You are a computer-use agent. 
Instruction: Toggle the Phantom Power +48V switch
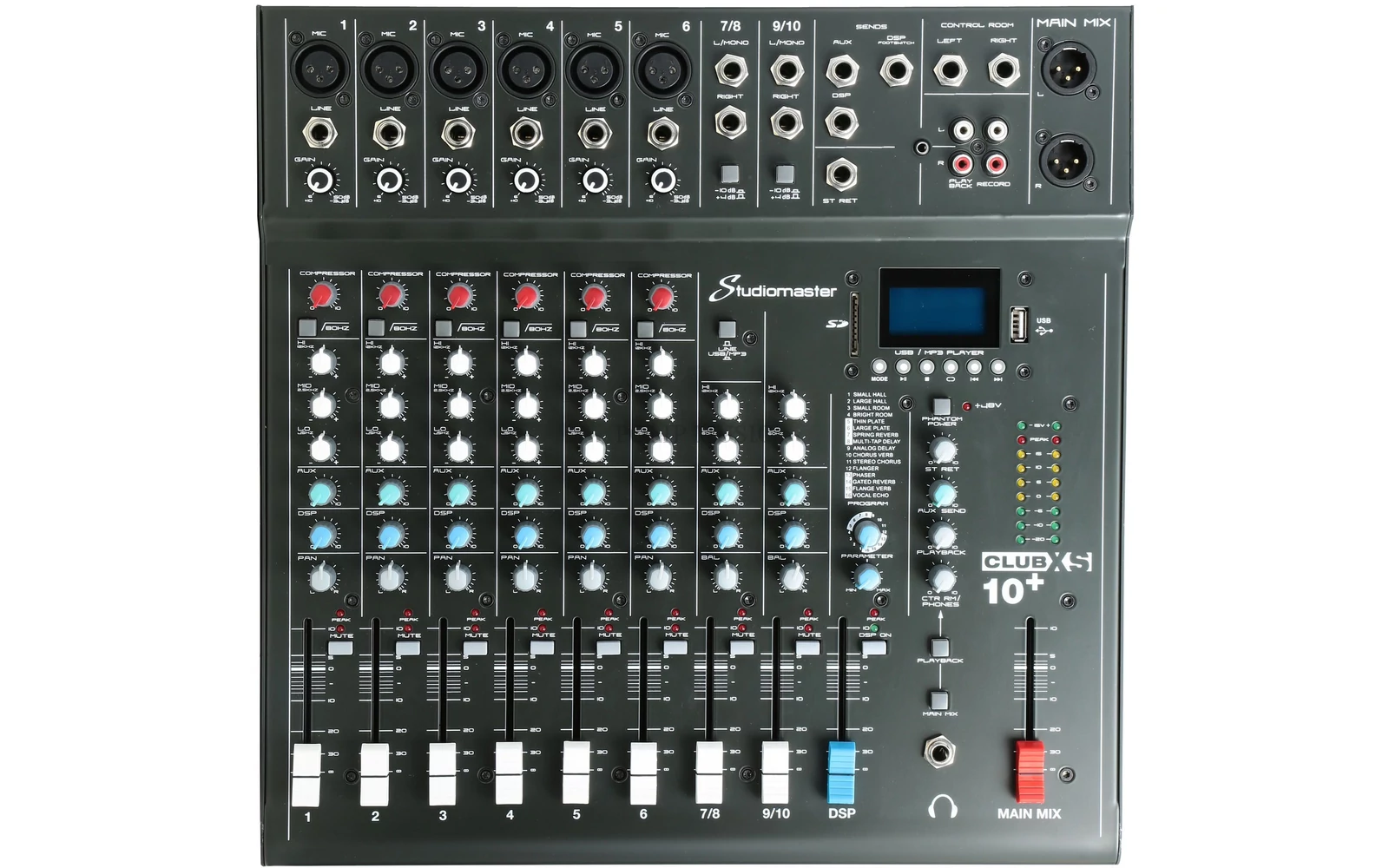pos(941,405)
